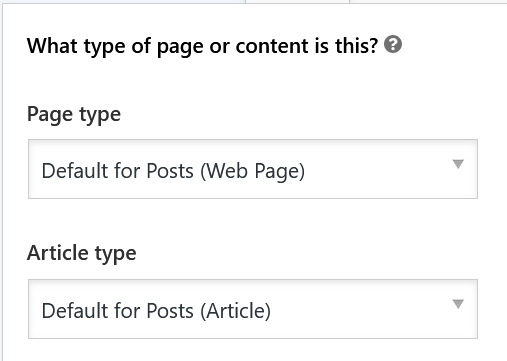507x361 pixels.
Task: Click the word 'Posts' in Article type
Action: [x=170, y=311]
